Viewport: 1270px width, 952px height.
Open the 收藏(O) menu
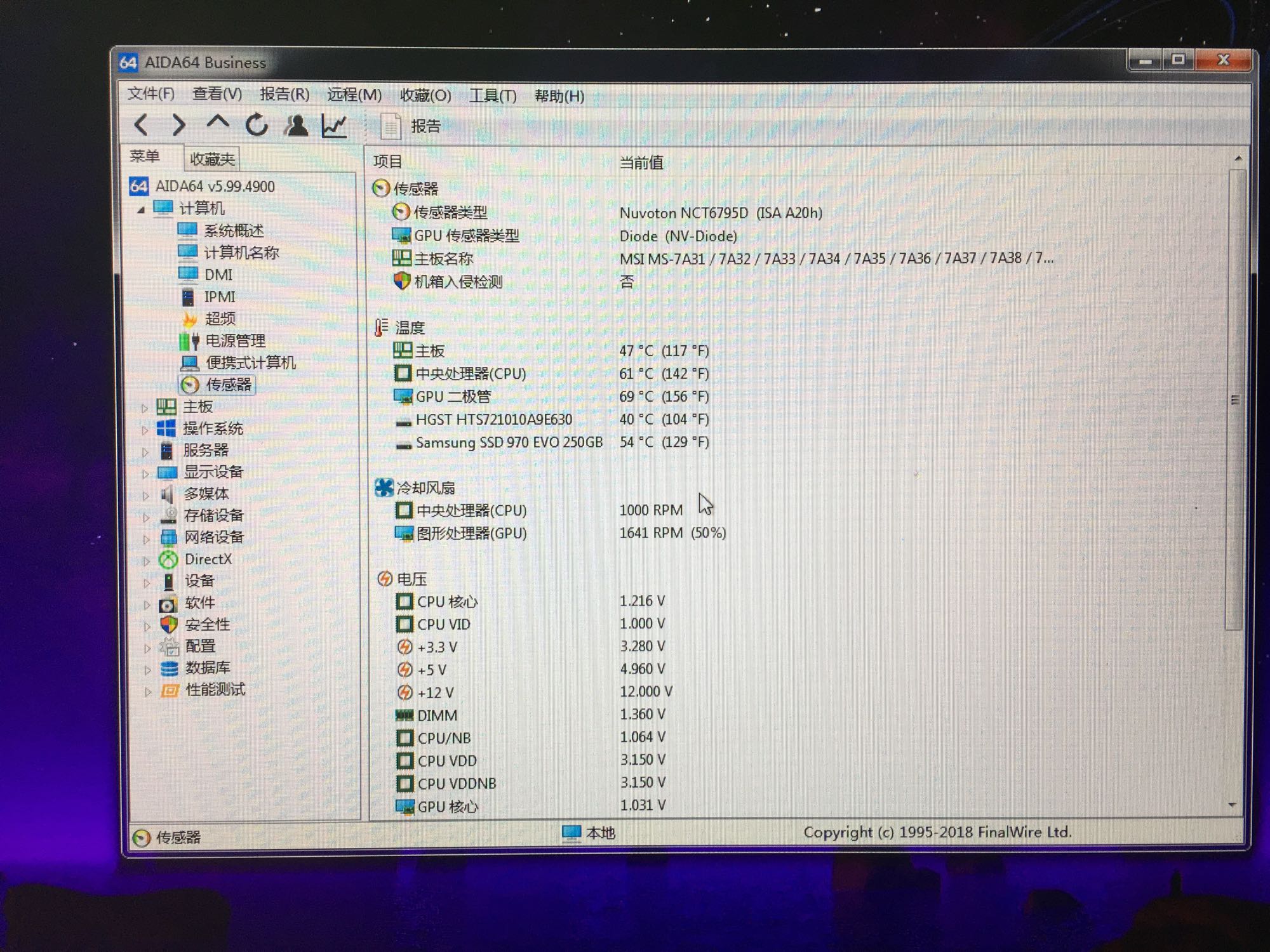425,96
